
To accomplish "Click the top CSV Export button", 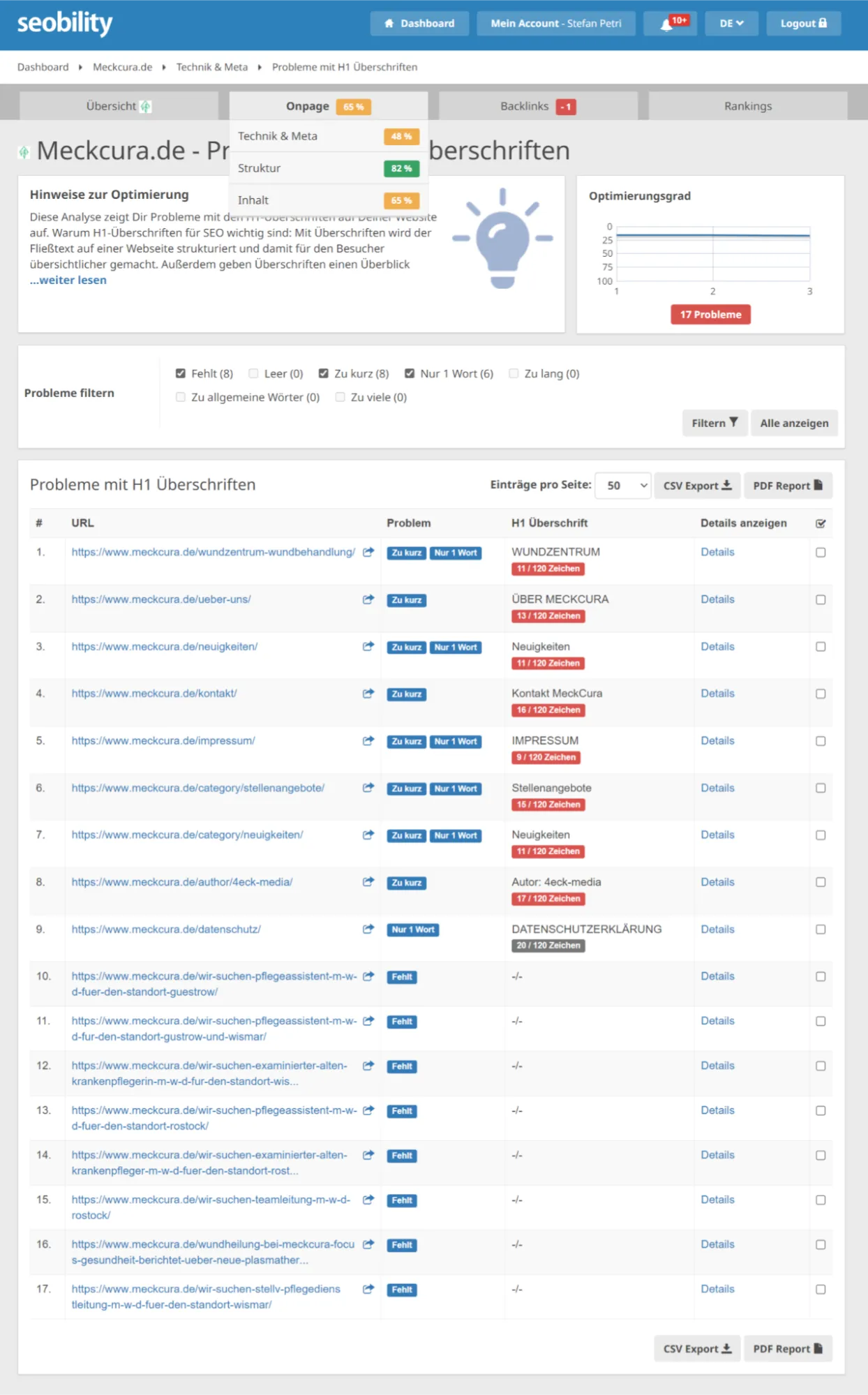I will (697, 486).
